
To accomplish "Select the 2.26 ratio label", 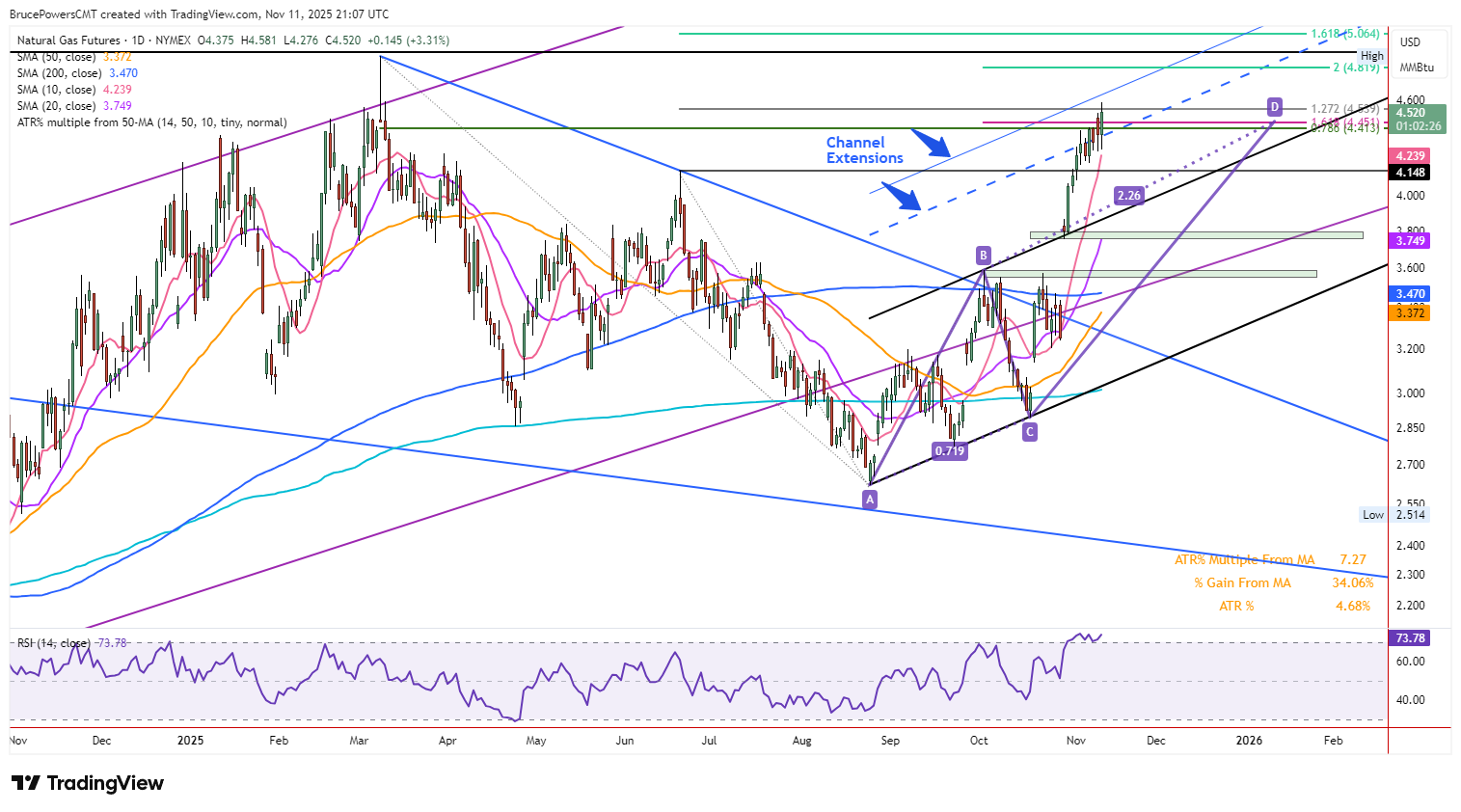I will [1128, 195].
